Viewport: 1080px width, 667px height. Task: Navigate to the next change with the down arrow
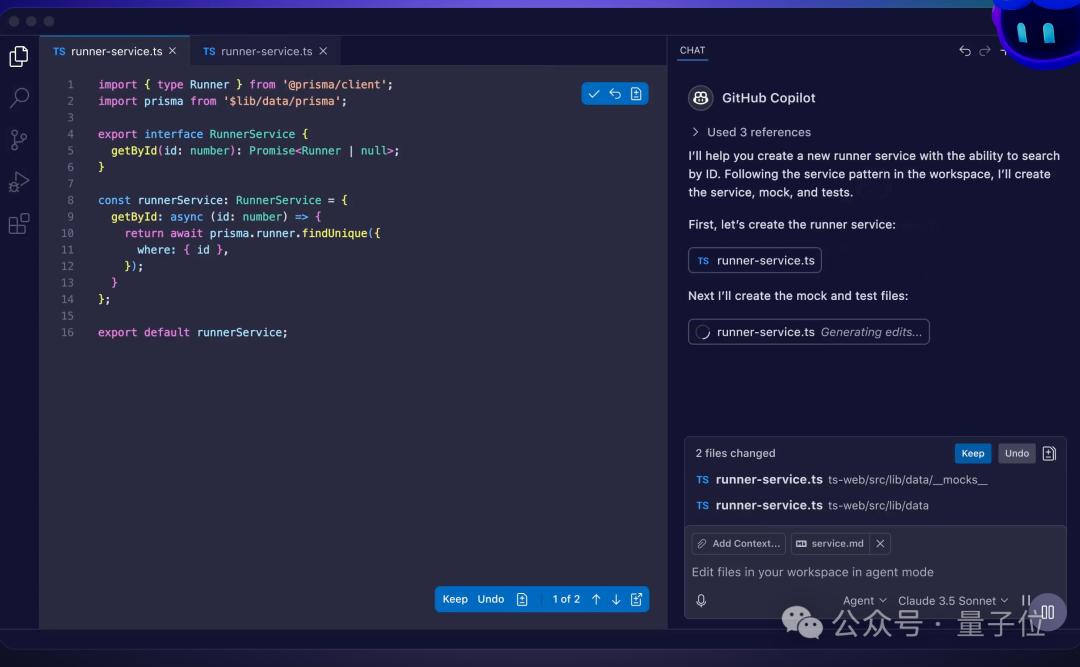617,599
